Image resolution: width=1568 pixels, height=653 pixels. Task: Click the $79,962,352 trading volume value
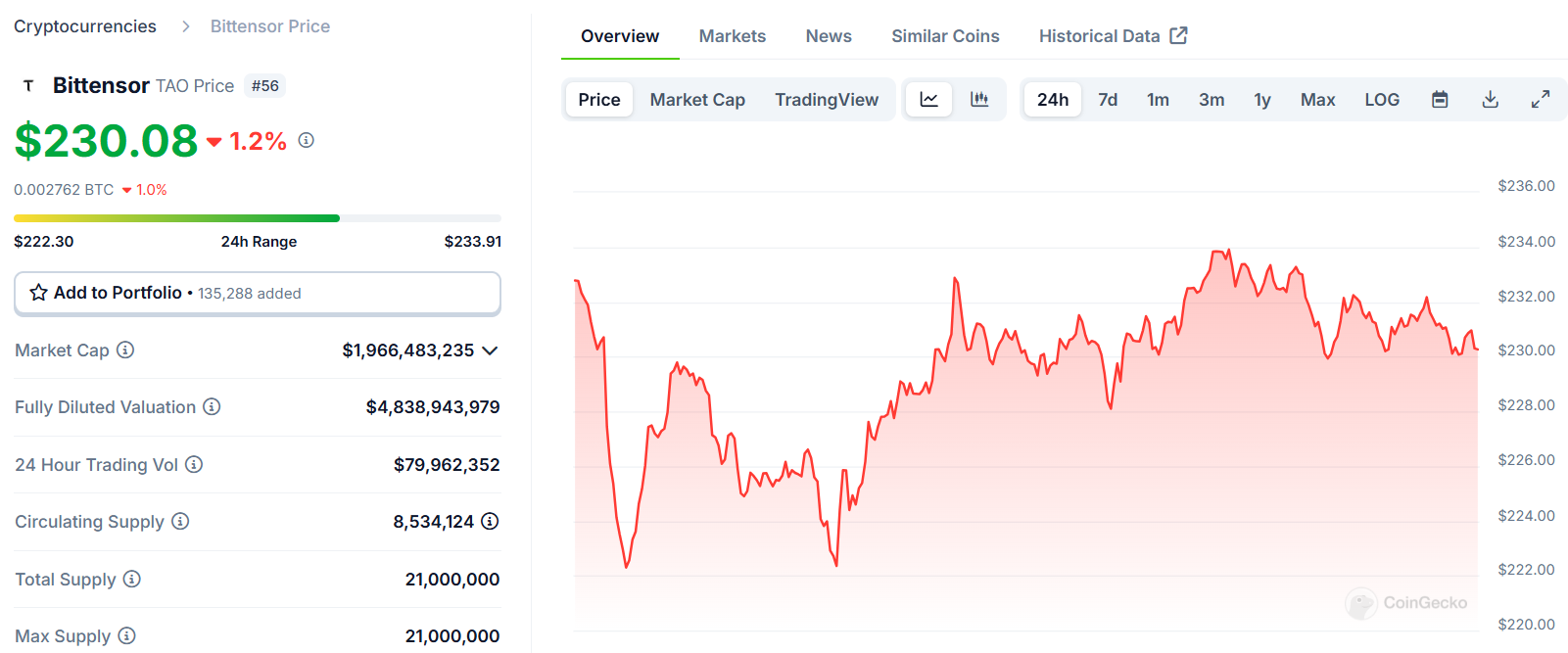[x=447, y=465]
